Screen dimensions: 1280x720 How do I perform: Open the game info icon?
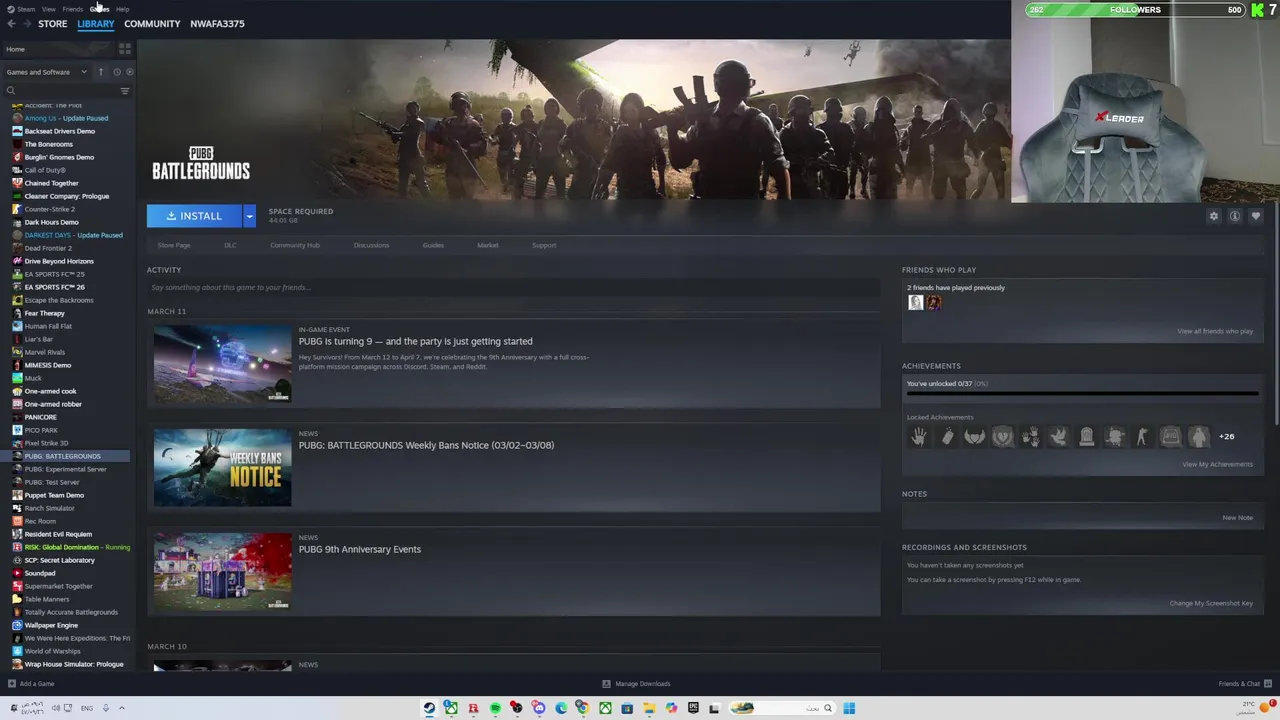[1235, 216]
